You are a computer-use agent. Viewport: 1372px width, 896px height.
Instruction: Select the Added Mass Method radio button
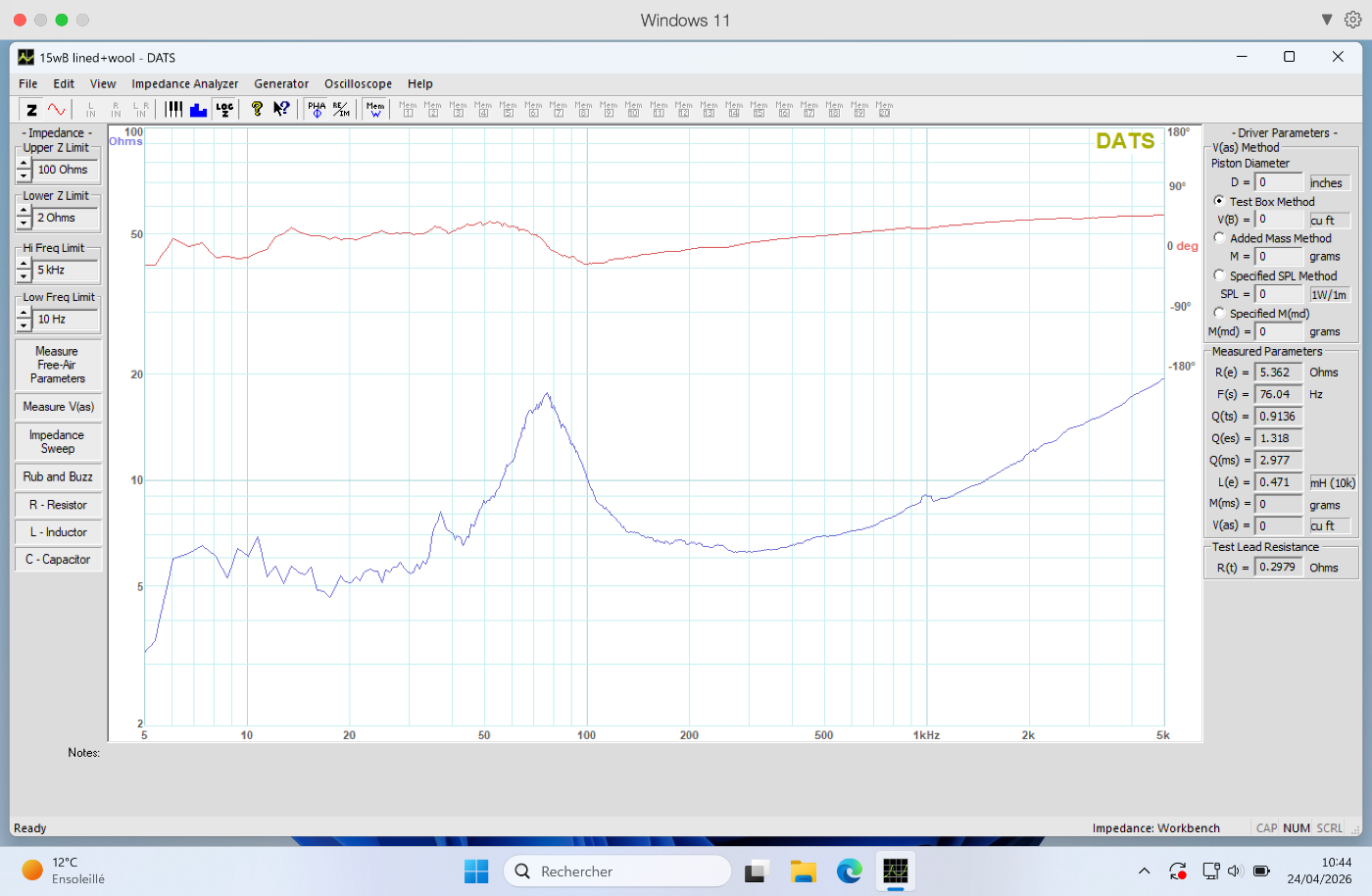(1220, 238)
